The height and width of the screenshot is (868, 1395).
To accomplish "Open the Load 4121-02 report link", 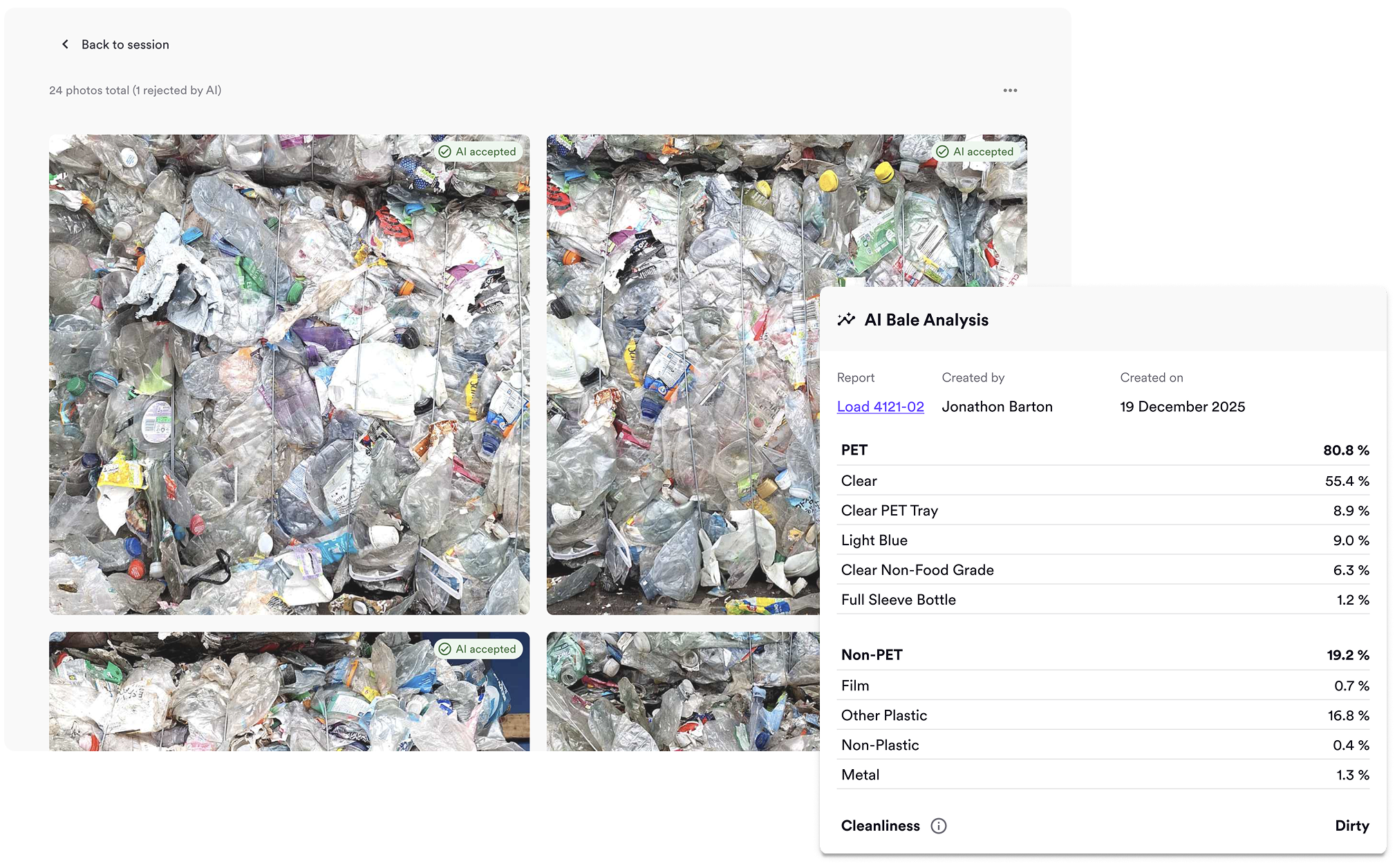I will (x=880, y=406).
